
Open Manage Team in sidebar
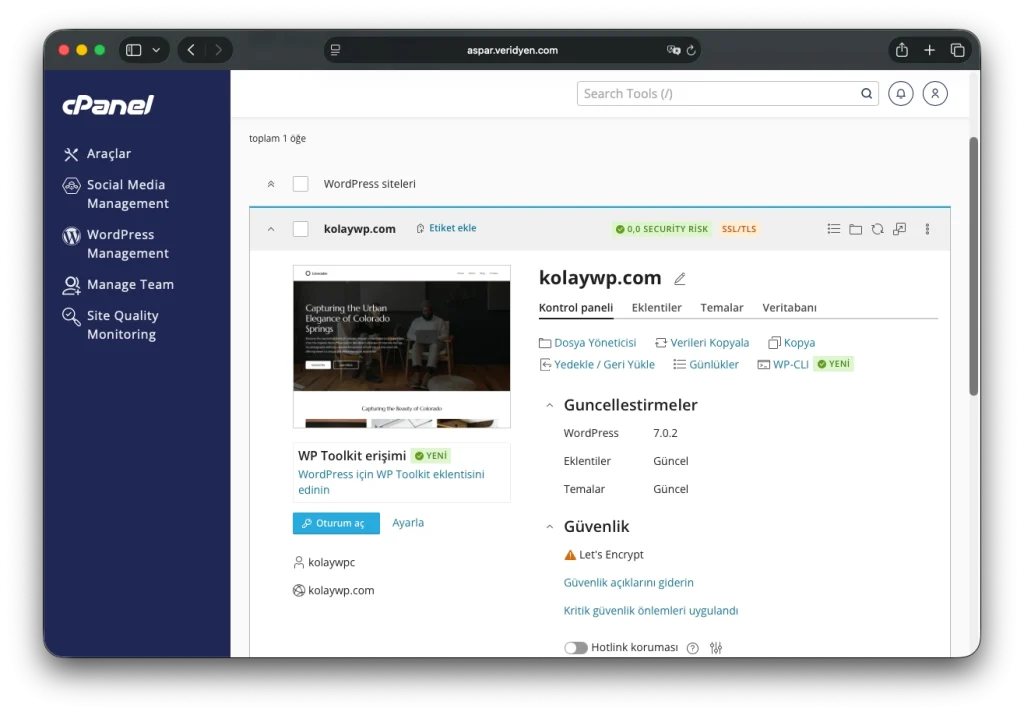click(118, 285)
